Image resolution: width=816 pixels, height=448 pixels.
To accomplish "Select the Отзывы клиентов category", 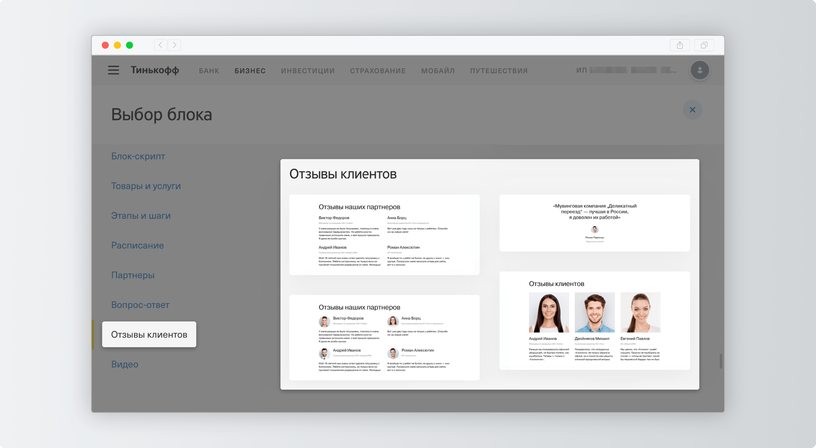I will coord(149,335).
